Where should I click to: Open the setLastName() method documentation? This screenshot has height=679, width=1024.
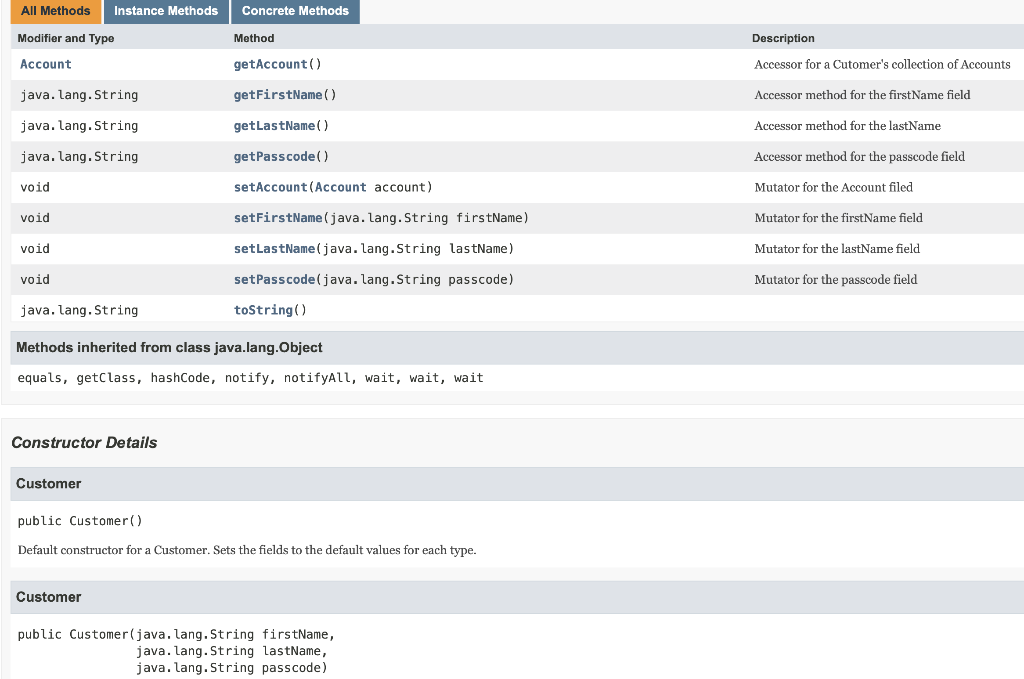tap(272, 248)
